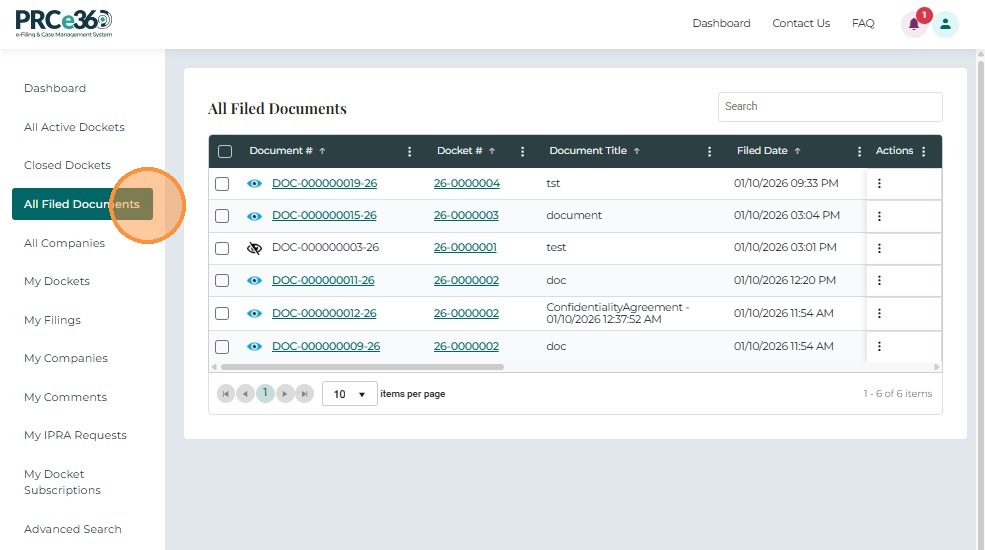The image size is (985, 550).
Task: Sort by Docket # arrow
Action: [x=492, y=151]
